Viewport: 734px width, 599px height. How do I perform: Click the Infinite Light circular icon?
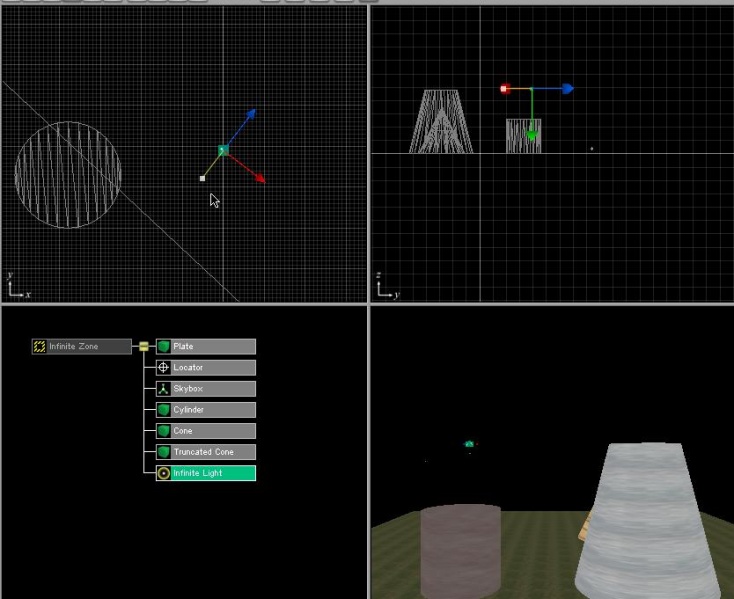(164, 473)
